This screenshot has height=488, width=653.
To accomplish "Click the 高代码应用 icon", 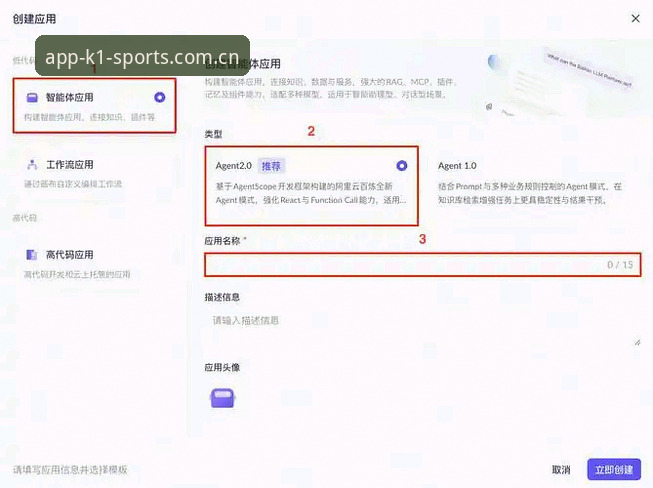I will (32, 255).
